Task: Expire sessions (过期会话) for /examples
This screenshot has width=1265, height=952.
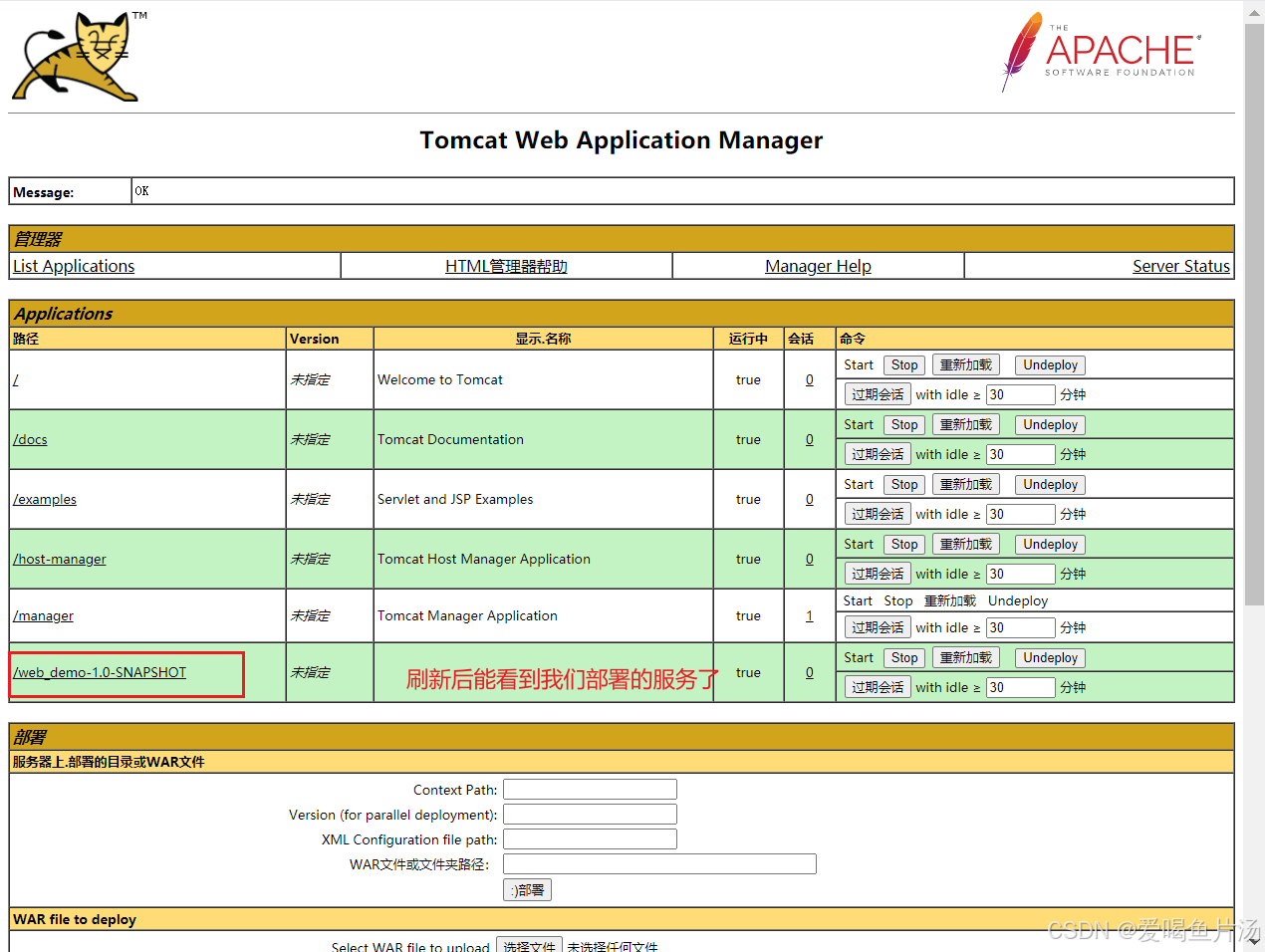Action: tap(878, 514)
